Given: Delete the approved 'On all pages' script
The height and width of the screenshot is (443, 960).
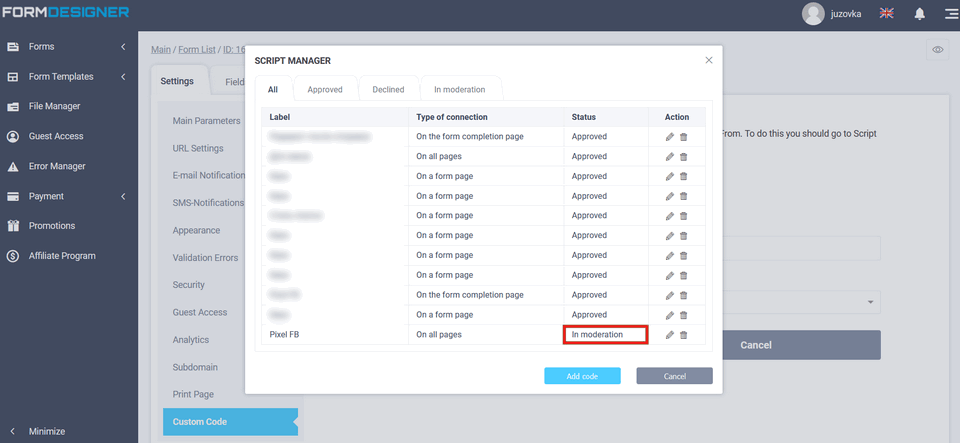Looking at the screenshot, I should (x=683, y=157).
